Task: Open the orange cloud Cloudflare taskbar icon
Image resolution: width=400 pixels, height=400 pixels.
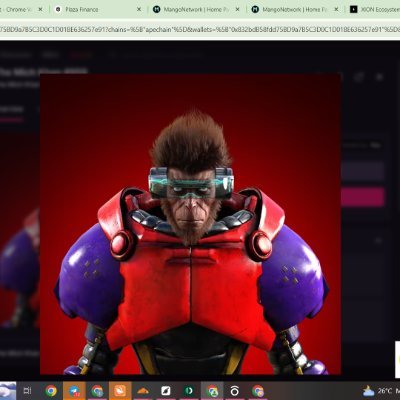Action: 143,390
